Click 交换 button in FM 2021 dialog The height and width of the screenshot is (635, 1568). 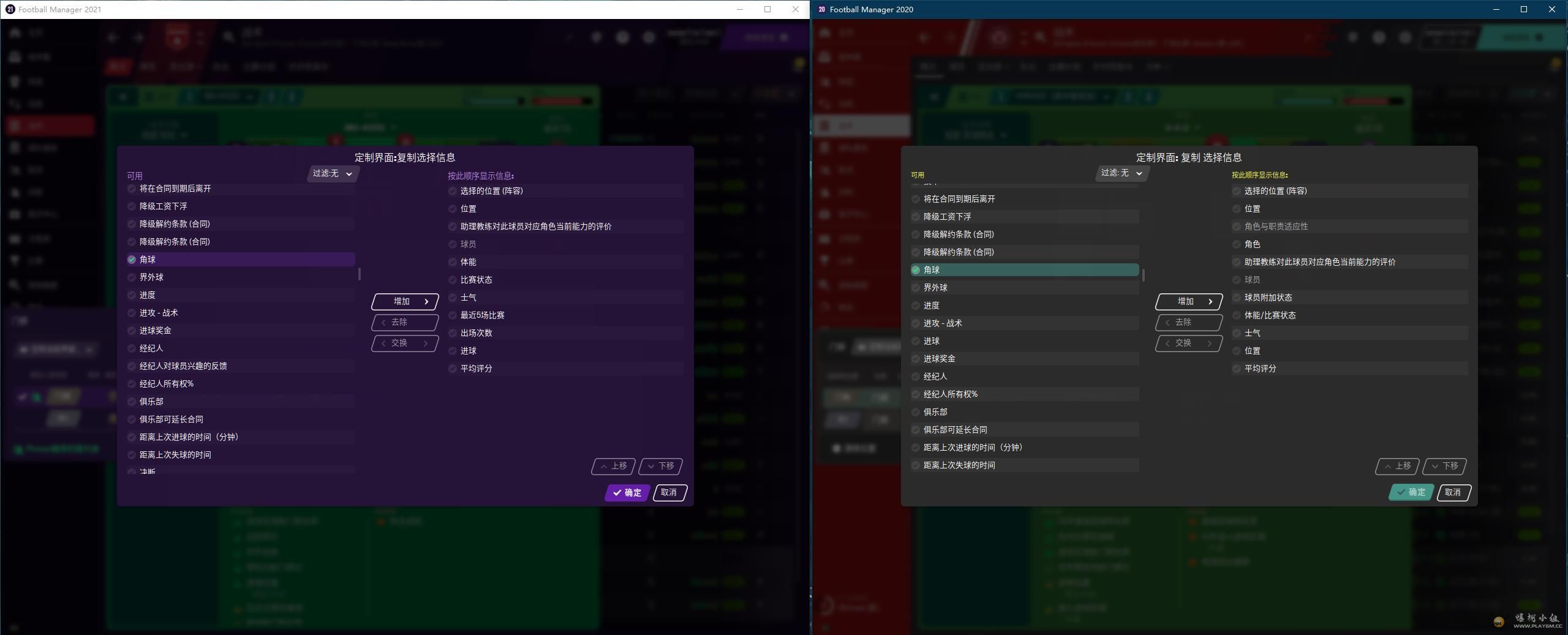[405, 343]
